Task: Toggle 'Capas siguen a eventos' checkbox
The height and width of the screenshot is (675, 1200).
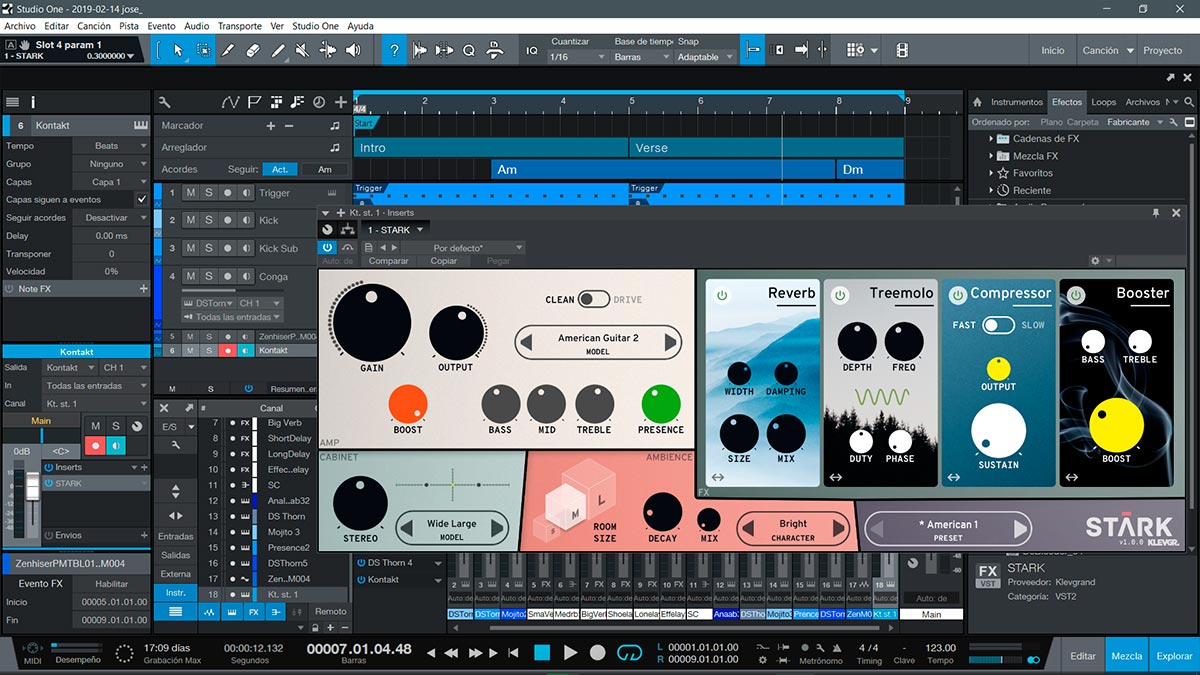Action: point(141,200)
